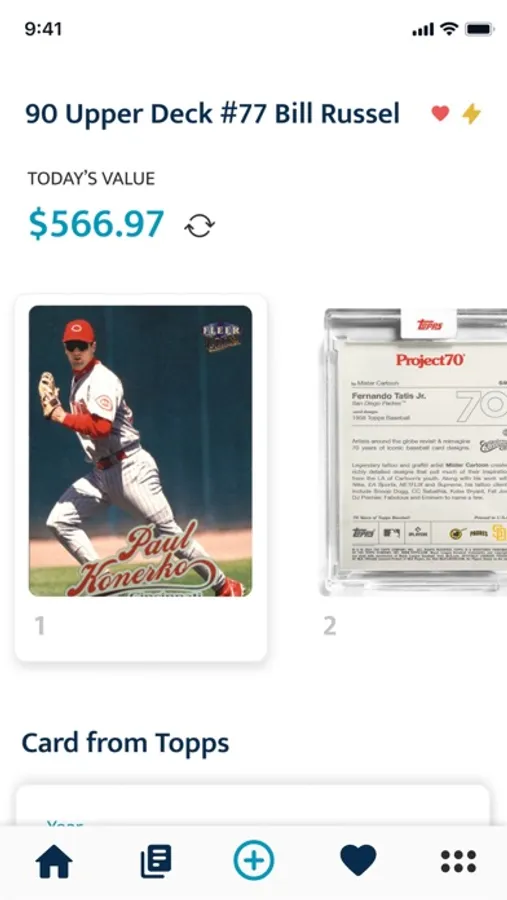This screenshot has height=900, width=507.
Task: Open the more options grid icon
Action: [458, 862]
